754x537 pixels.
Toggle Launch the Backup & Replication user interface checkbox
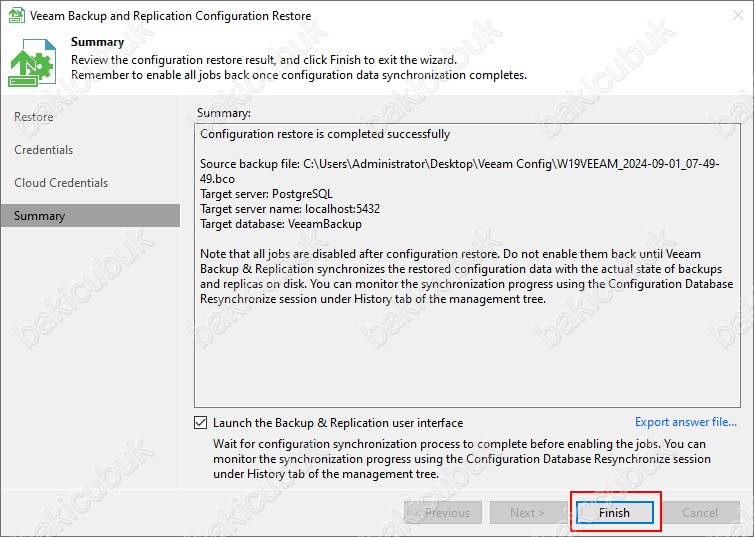point(201,423)
